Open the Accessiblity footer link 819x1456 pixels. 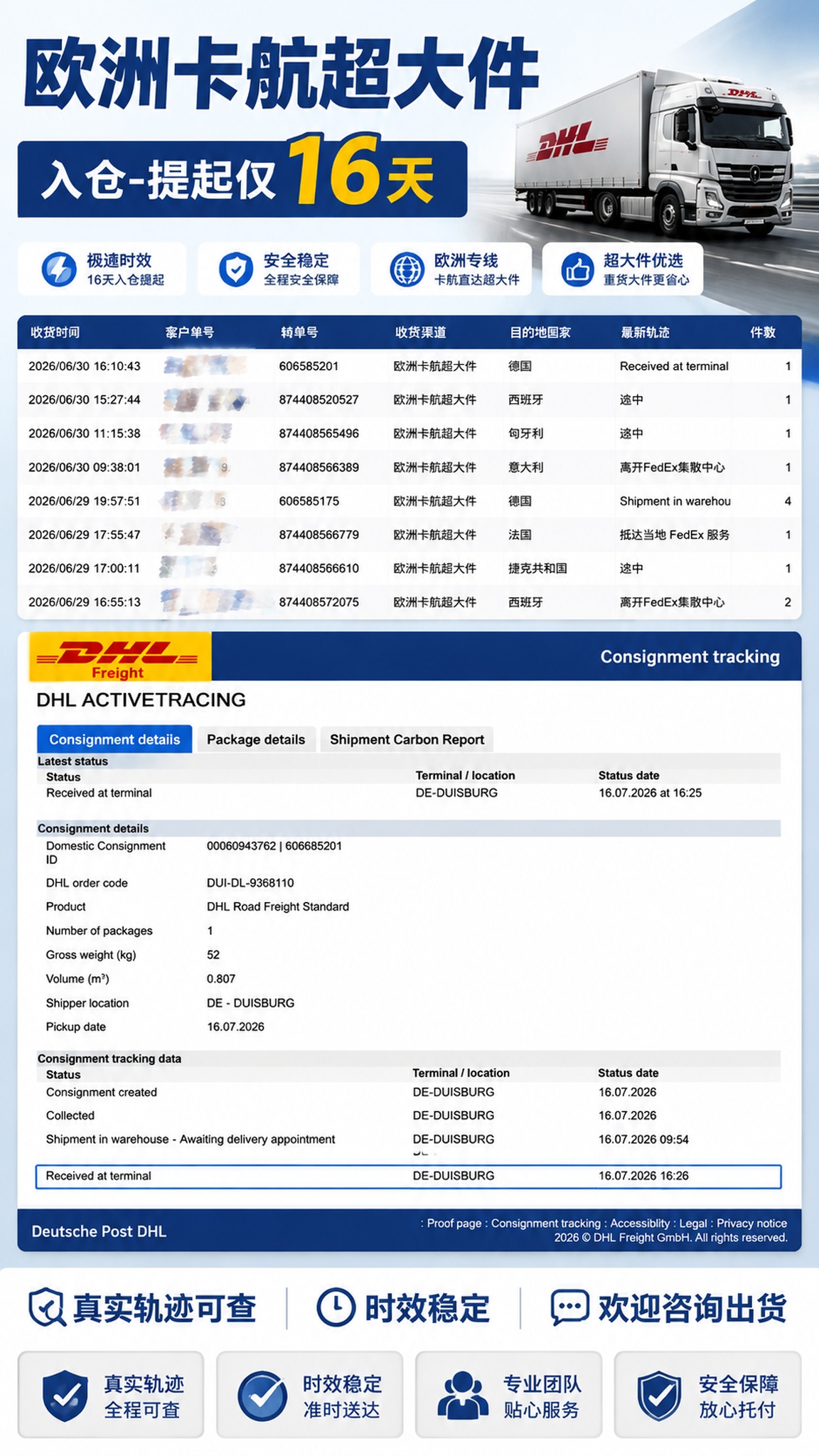pos(640,1223)
